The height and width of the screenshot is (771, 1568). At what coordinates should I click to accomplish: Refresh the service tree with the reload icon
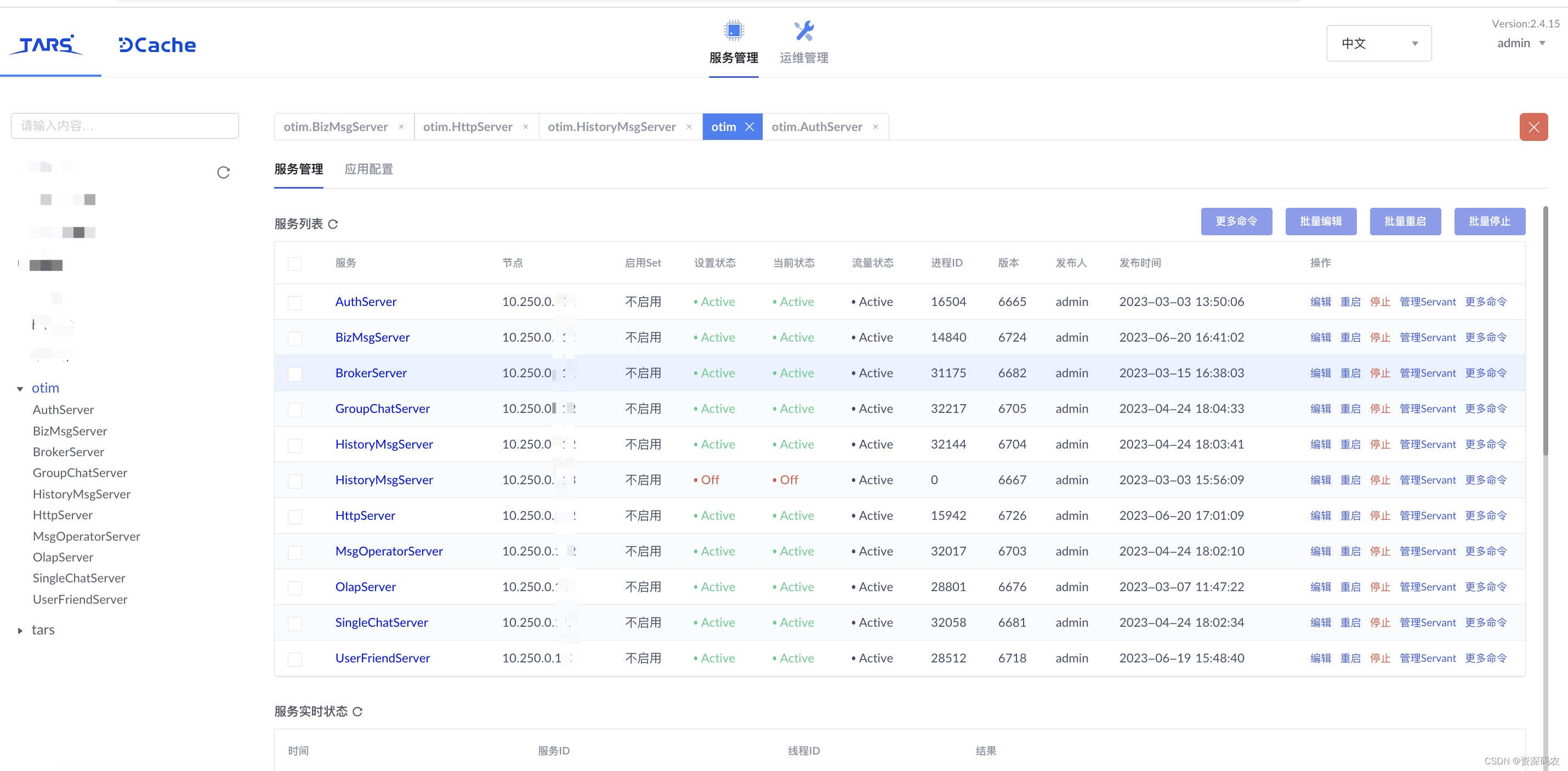223,172
